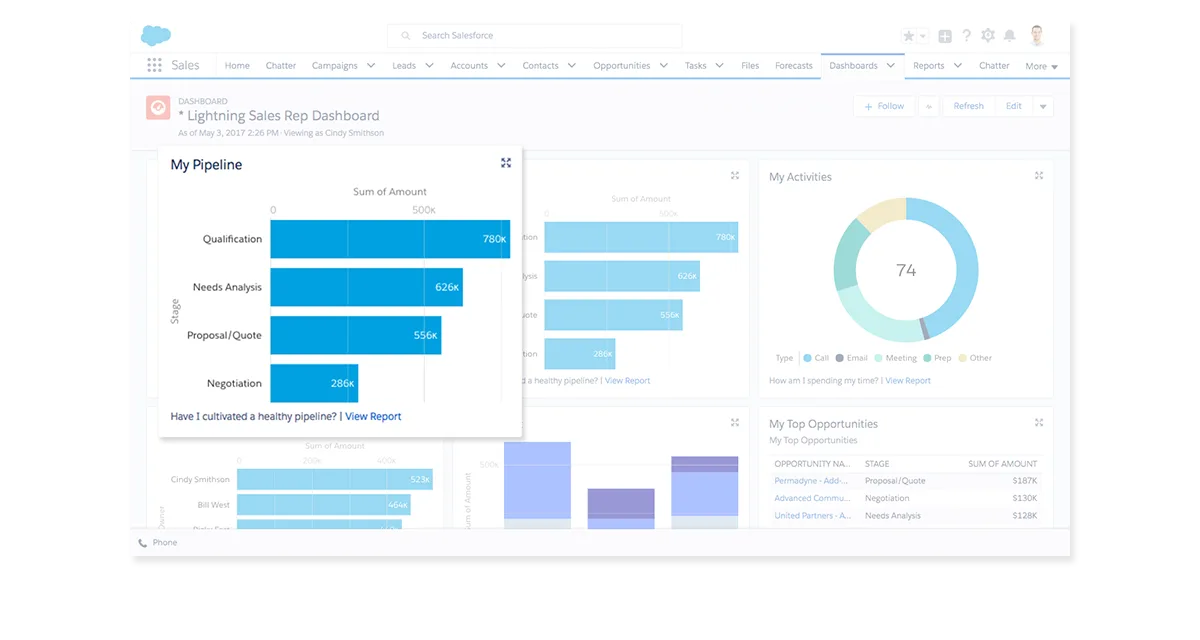Click the donut chart center value 74
1200x640 pixels.
pyautogui.click(x=906, y=270)
